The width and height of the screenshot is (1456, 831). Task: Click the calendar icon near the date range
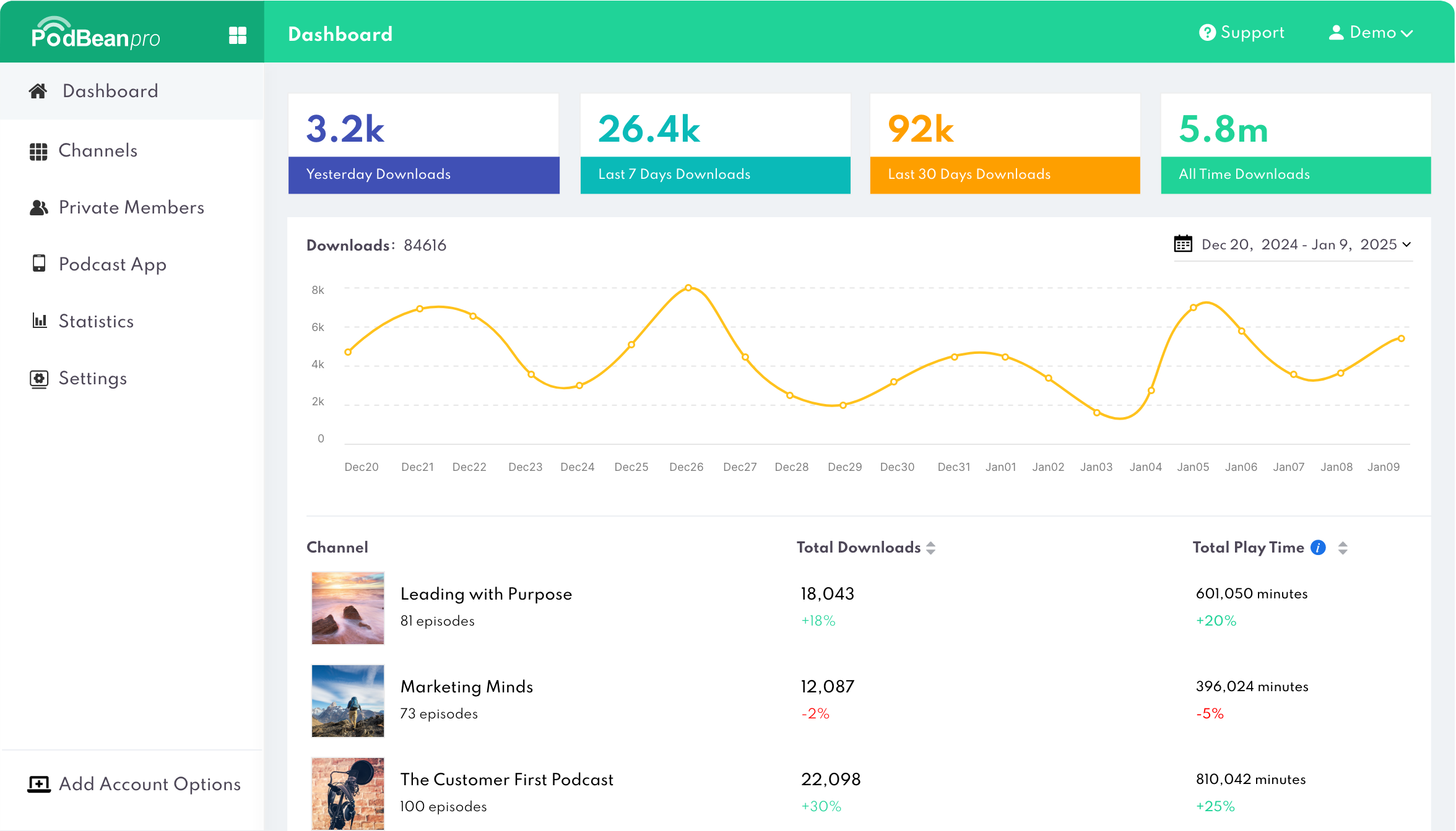pyautogui.click(x=1183, y=244)
